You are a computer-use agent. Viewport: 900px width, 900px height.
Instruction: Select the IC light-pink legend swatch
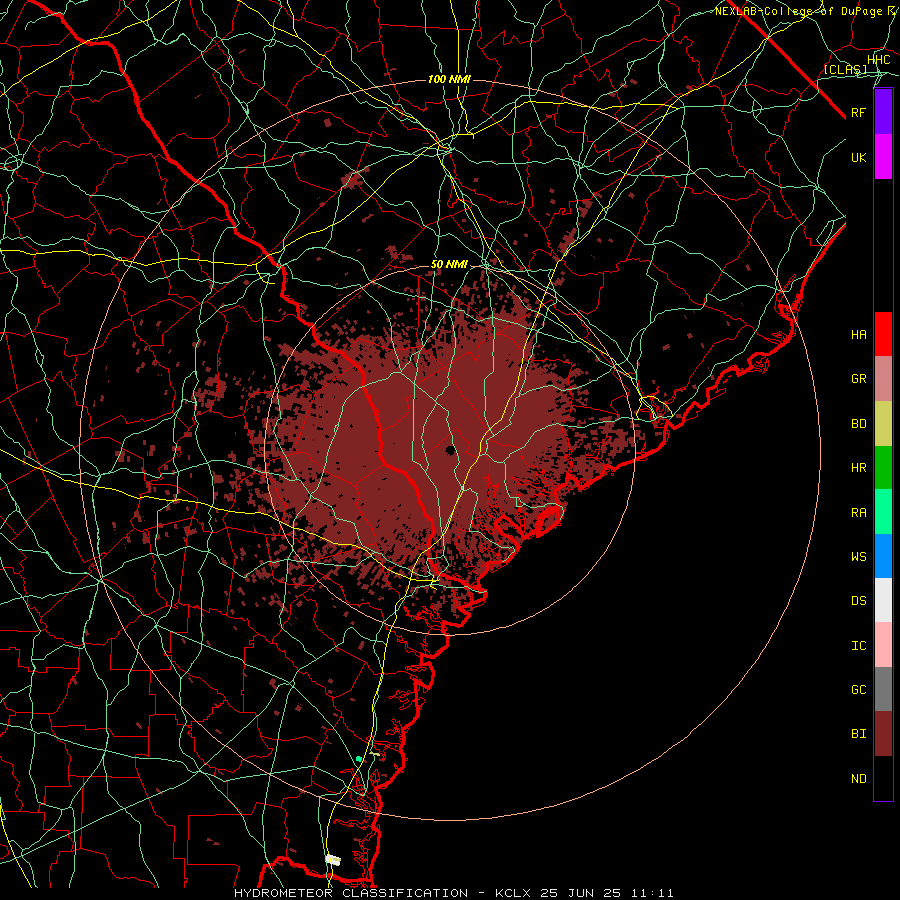click(883, 645)
